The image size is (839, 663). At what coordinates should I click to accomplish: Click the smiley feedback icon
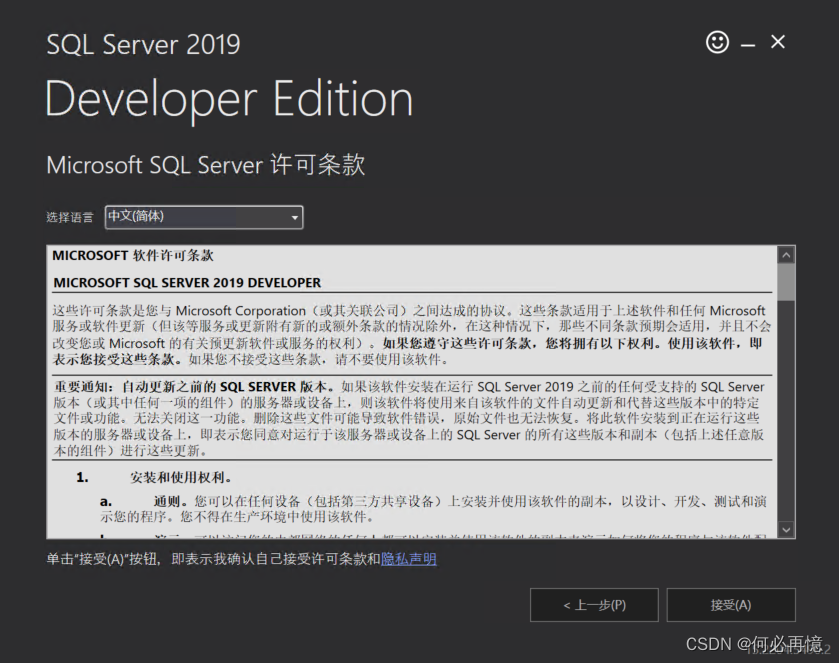[x=717, y=42]
